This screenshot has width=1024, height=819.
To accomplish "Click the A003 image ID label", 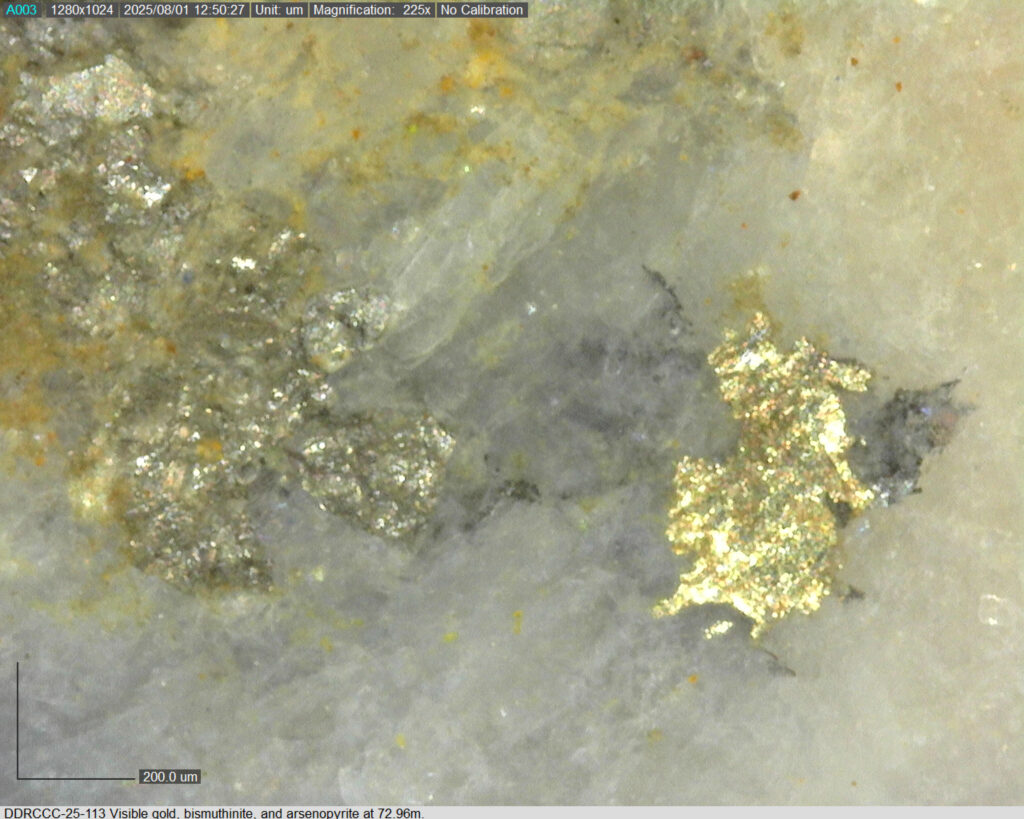I will click(21, 10).
